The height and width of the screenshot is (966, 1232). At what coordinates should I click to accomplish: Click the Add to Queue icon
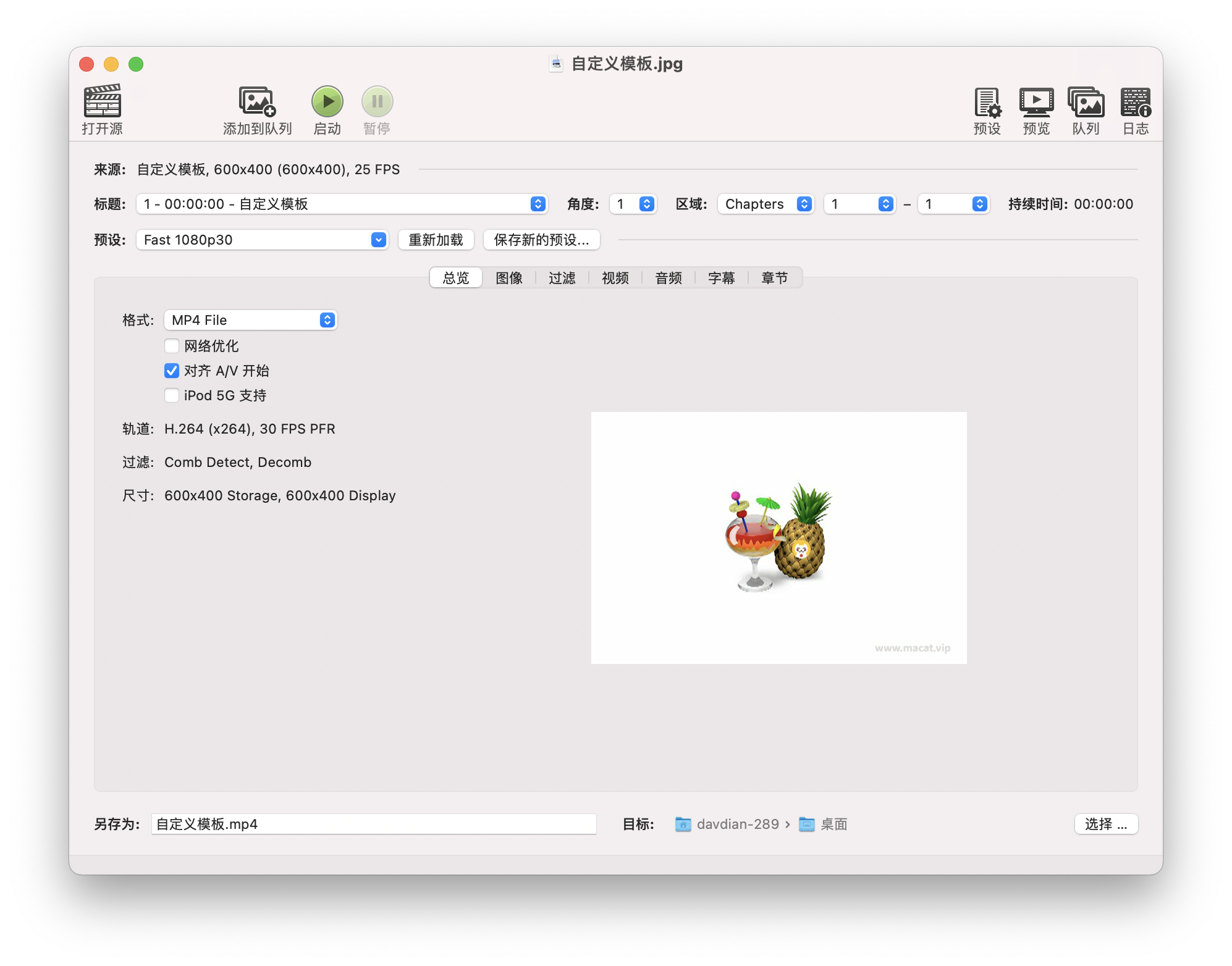tap(257, 102)
